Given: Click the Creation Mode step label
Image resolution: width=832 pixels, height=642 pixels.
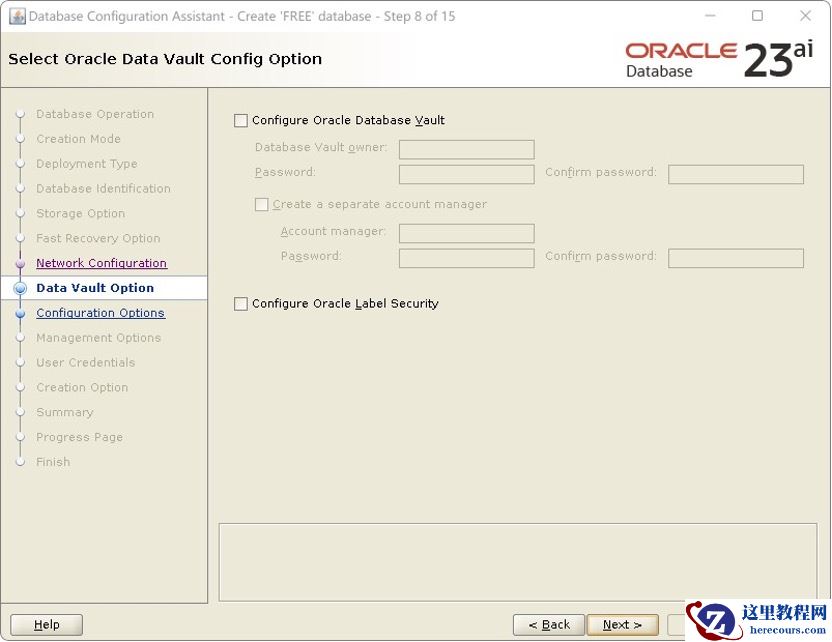Looking at the screenshot, I should coord(79,138).
